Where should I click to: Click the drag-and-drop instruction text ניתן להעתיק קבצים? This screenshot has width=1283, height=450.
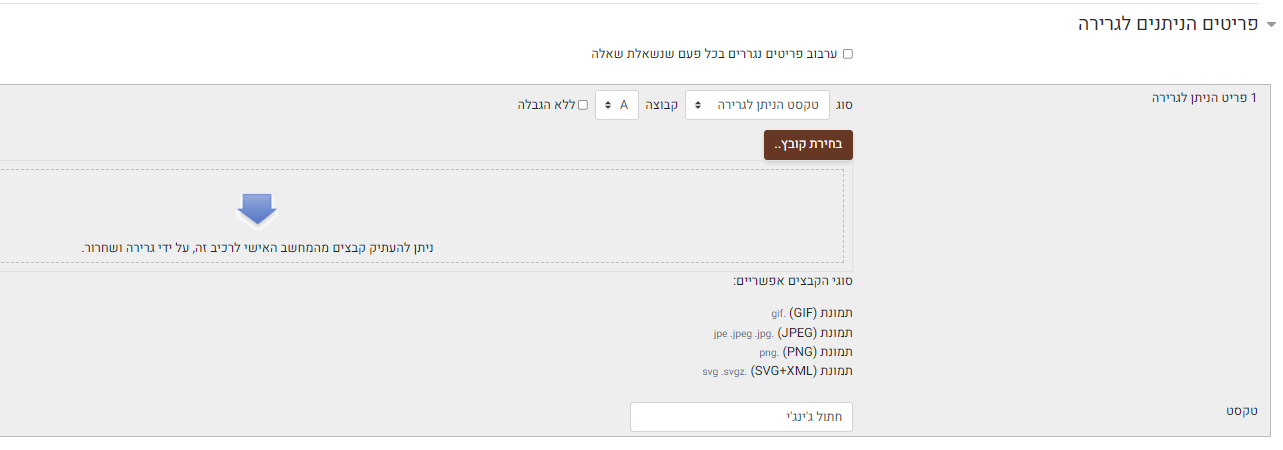click(258, 247)
